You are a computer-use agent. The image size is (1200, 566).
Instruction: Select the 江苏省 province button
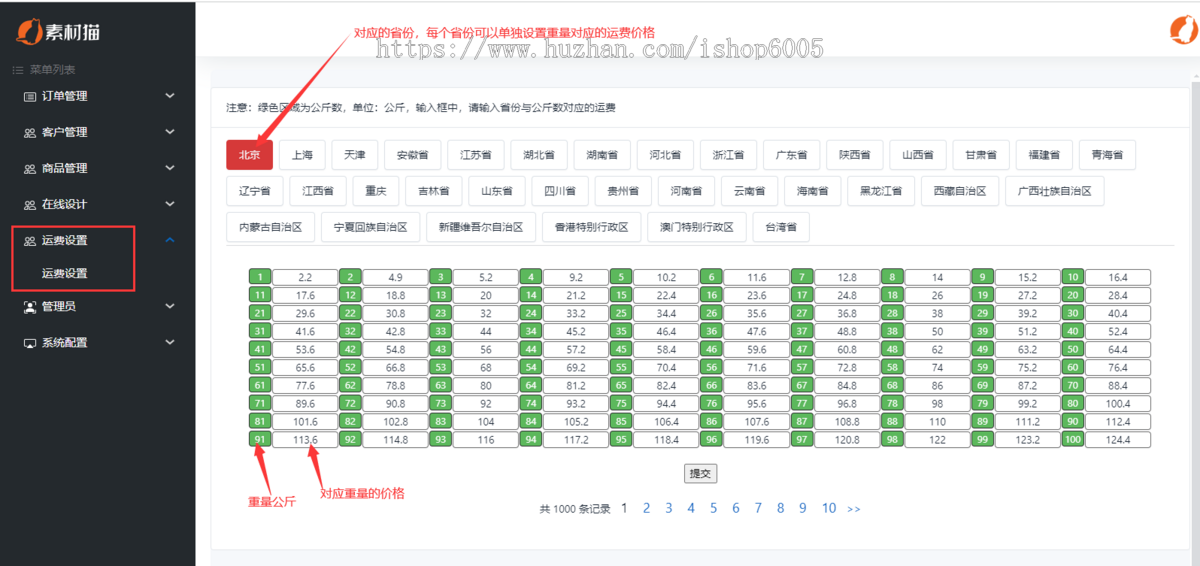click(476, 155)
